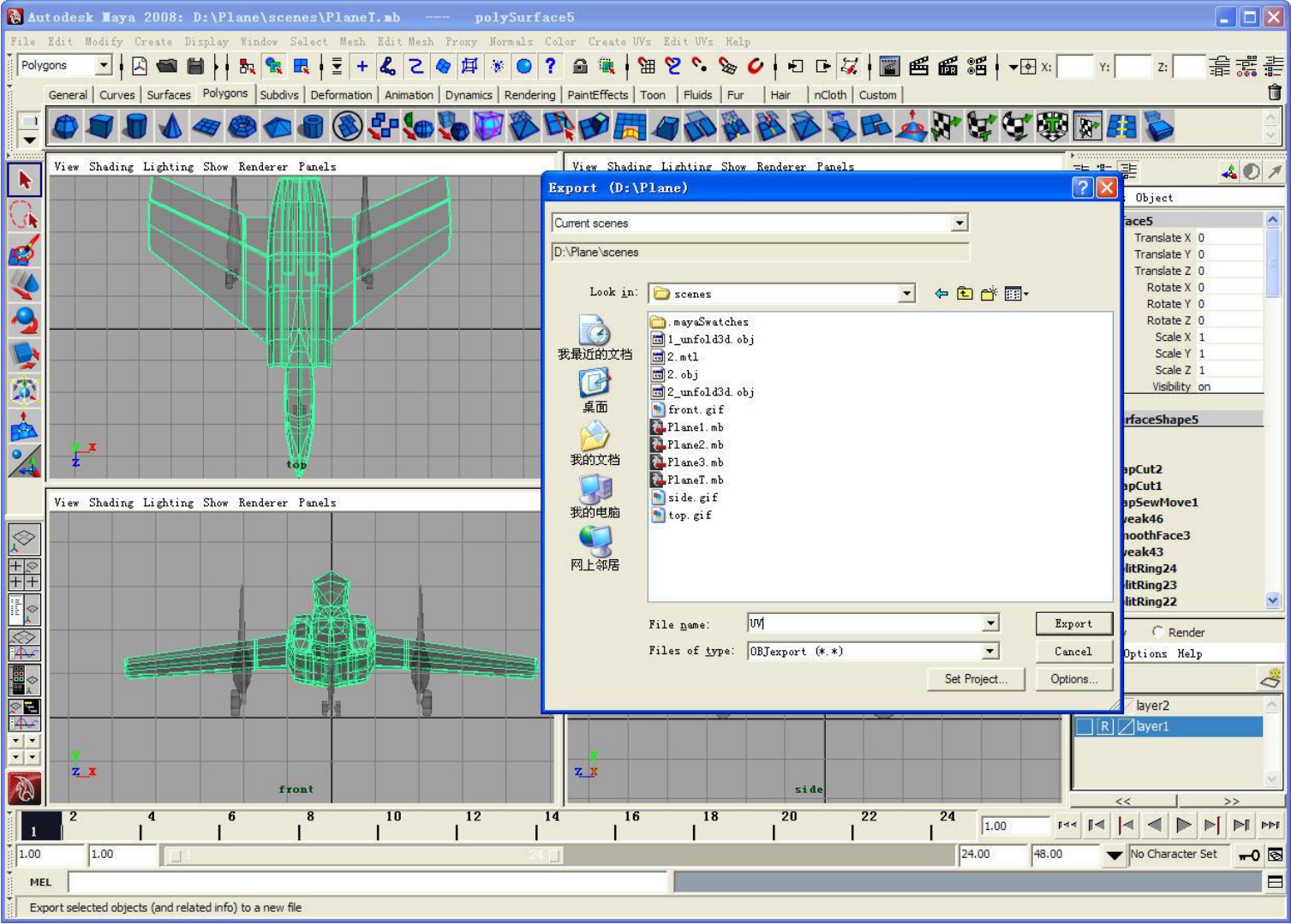Click the four-view layout icon
The width and height of the screenshot is (1291, 924).
pyautogui.click(x=24, y=575)
